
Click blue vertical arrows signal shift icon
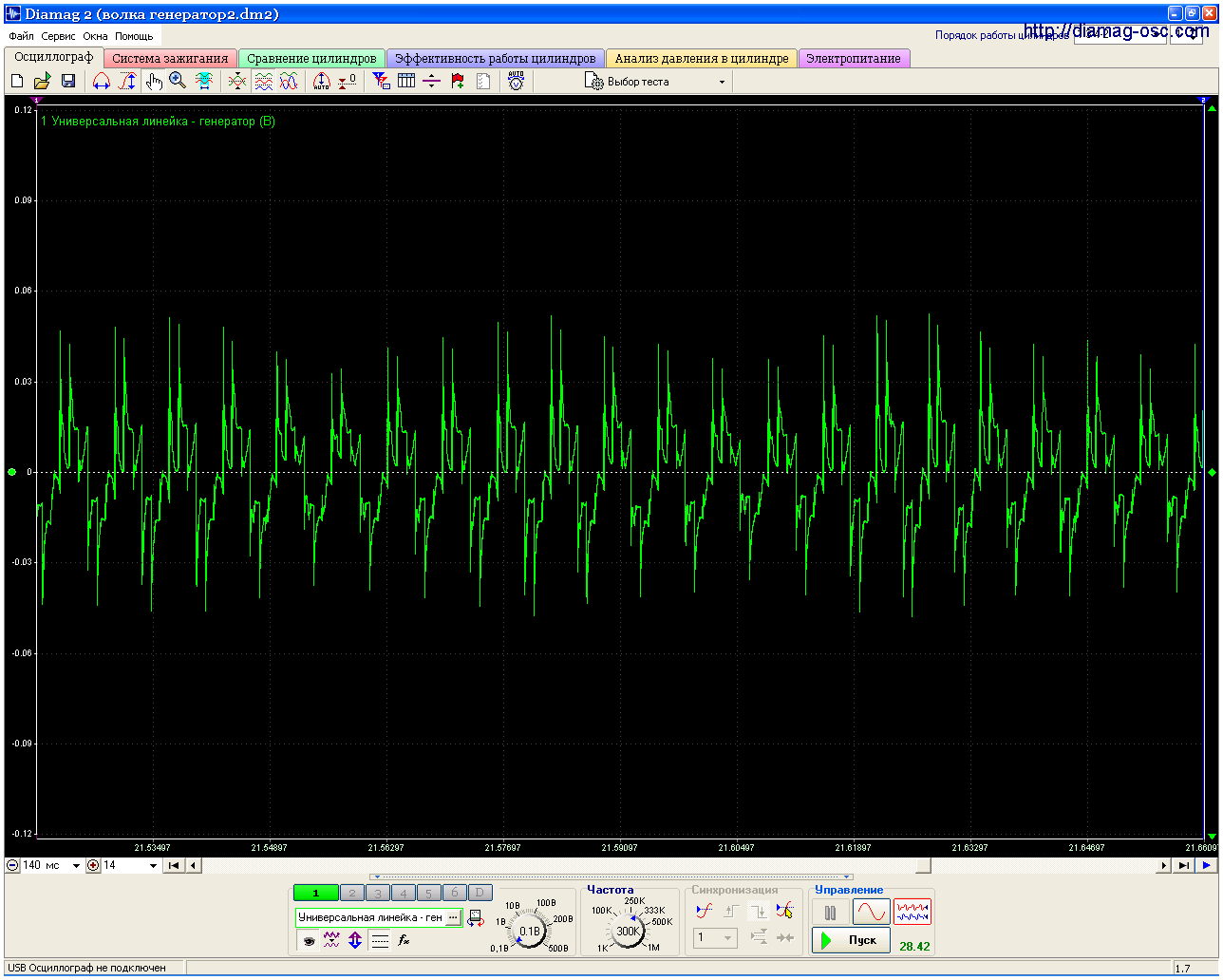355,940
